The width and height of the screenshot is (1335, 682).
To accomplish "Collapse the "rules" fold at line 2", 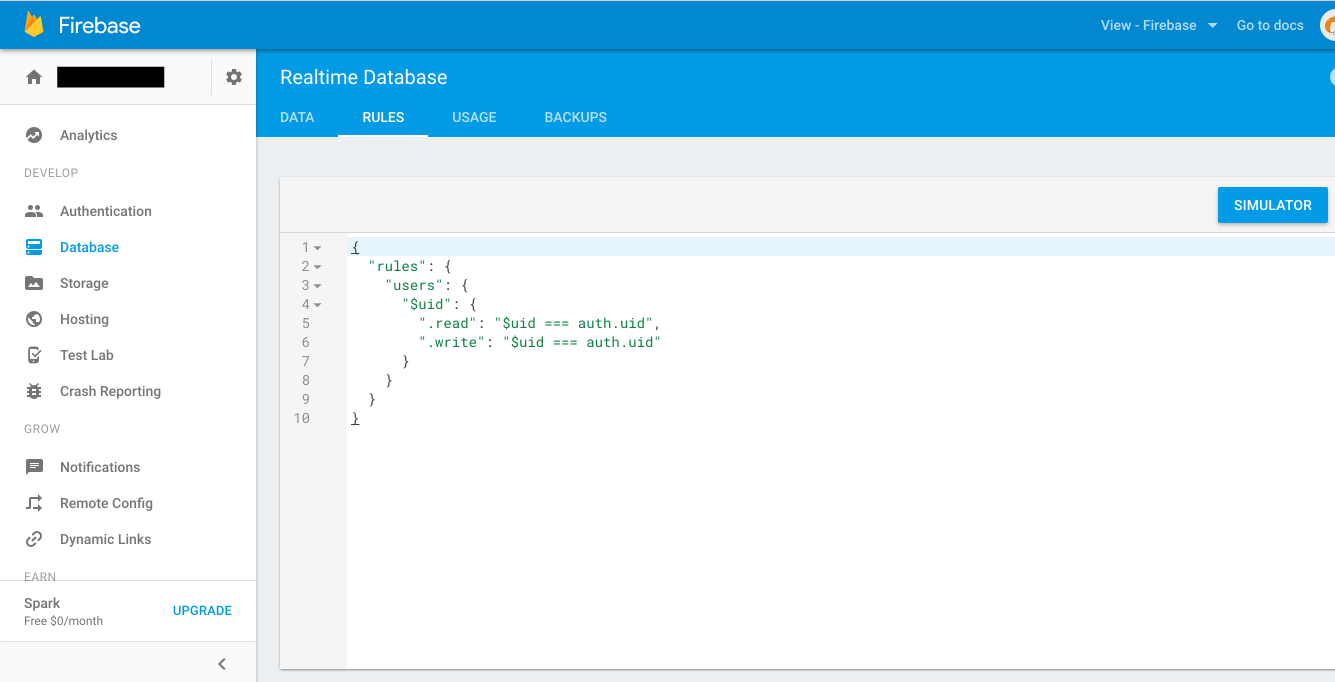I will [x=317, y=266].
